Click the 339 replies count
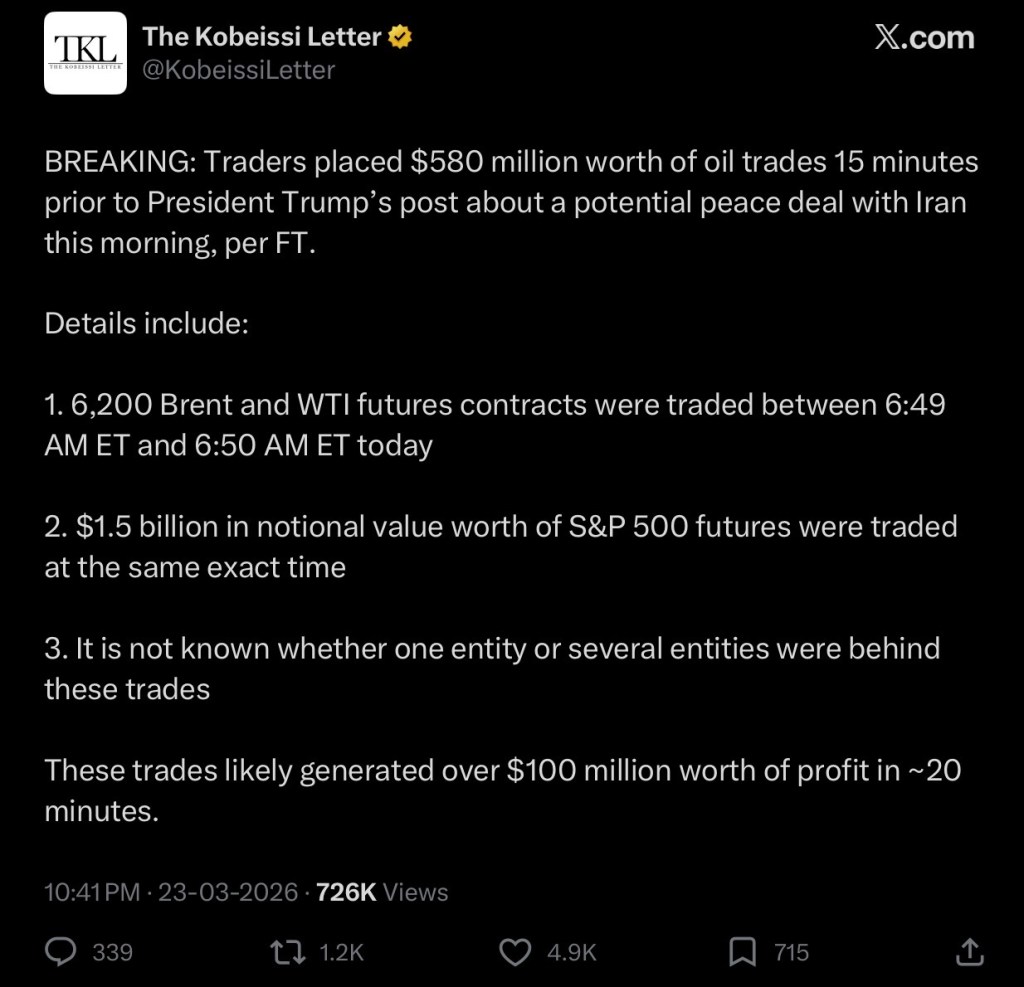 [x=112, y=952]
